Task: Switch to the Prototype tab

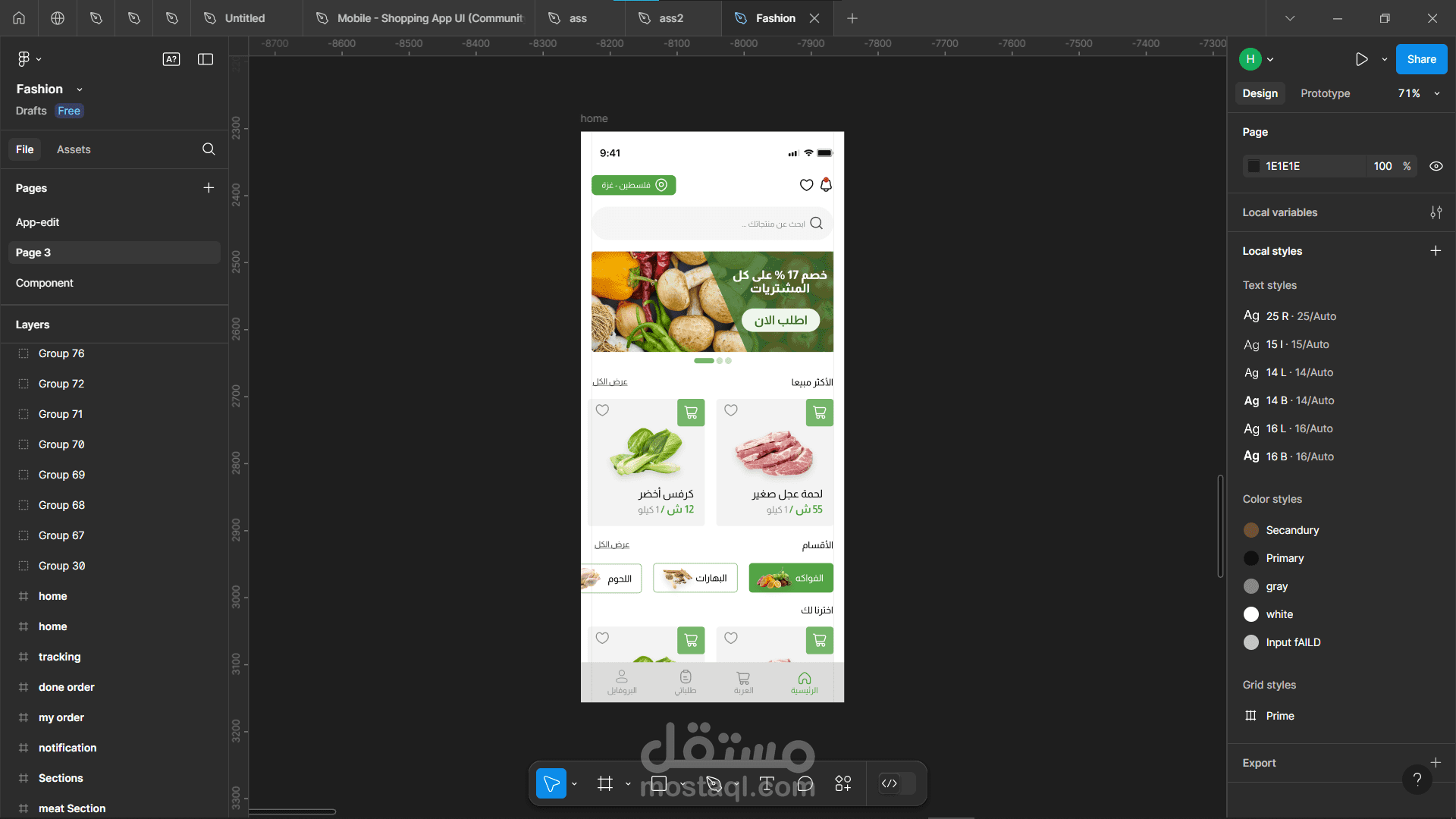Action: 1325,93
